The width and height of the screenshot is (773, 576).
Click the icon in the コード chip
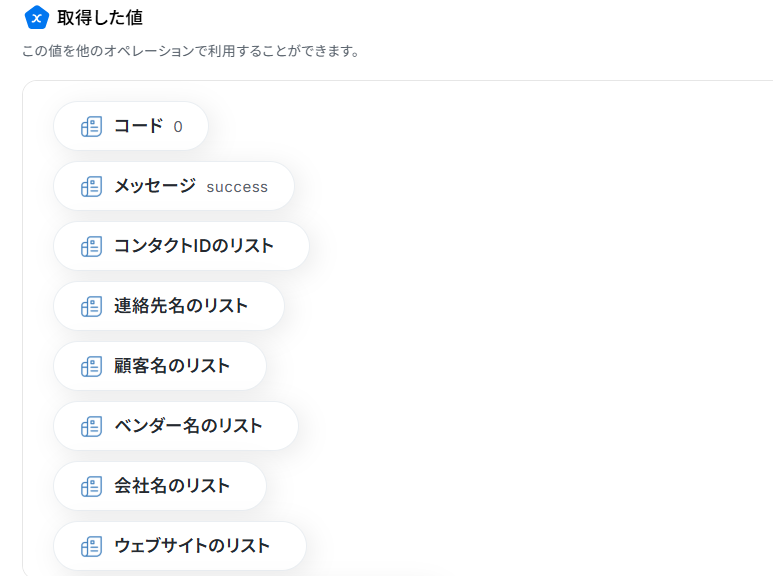[91, 127]
